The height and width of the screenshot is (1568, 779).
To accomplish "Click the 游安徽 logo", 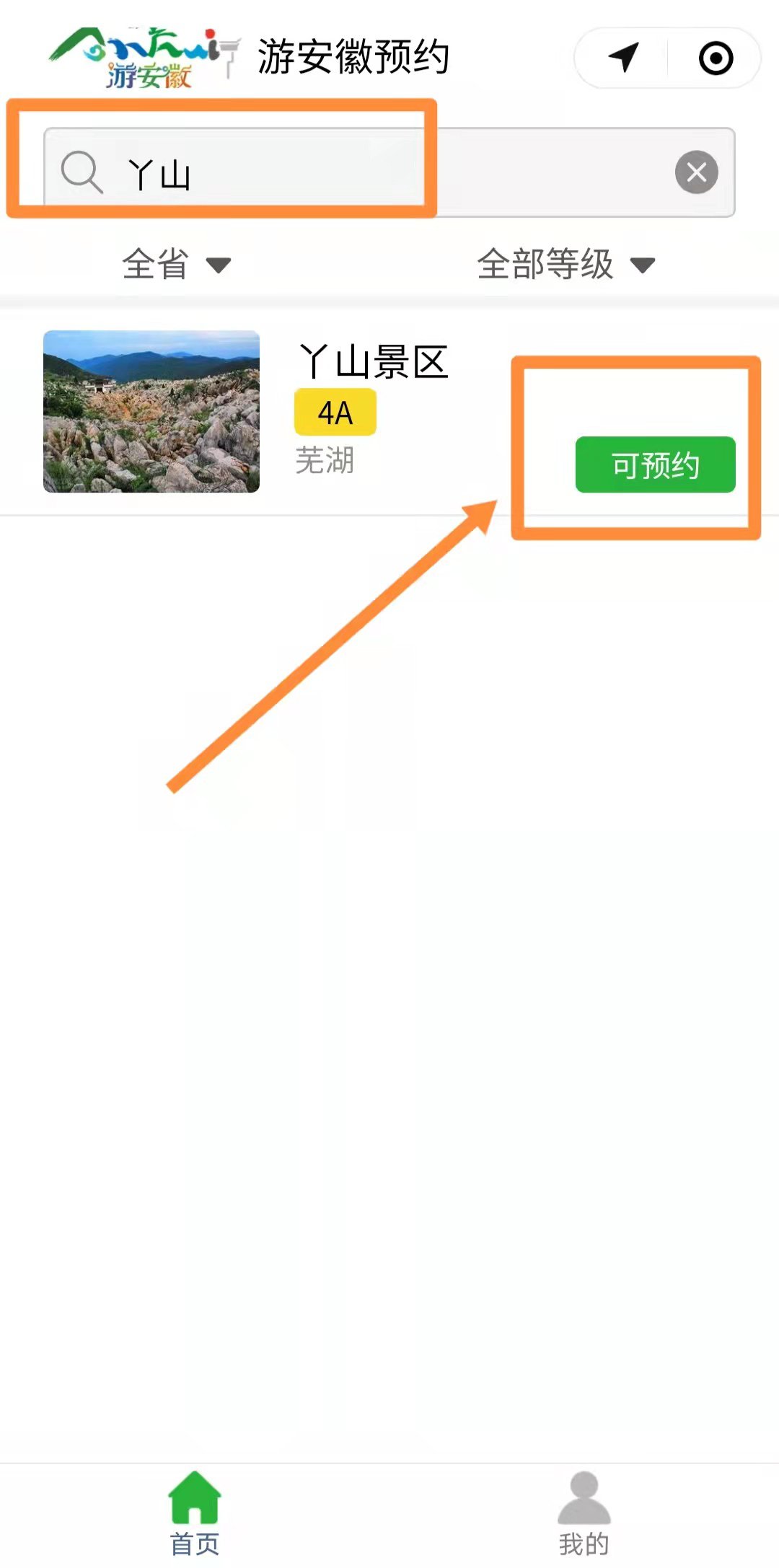I will tap(144, 58).
